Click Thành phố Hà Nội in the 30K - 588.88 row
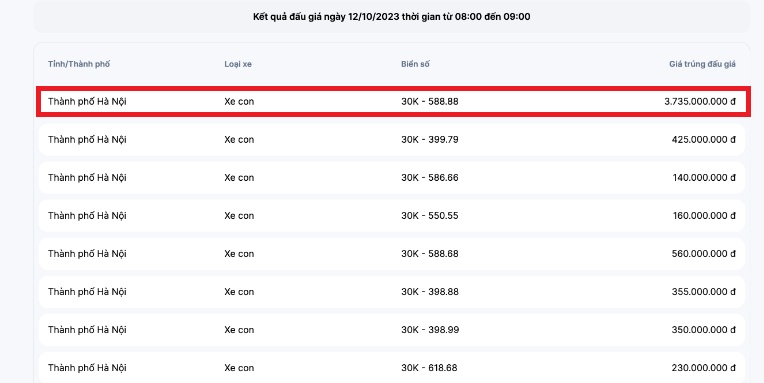This screenshot has width=764, height=383. click(87, 102)
